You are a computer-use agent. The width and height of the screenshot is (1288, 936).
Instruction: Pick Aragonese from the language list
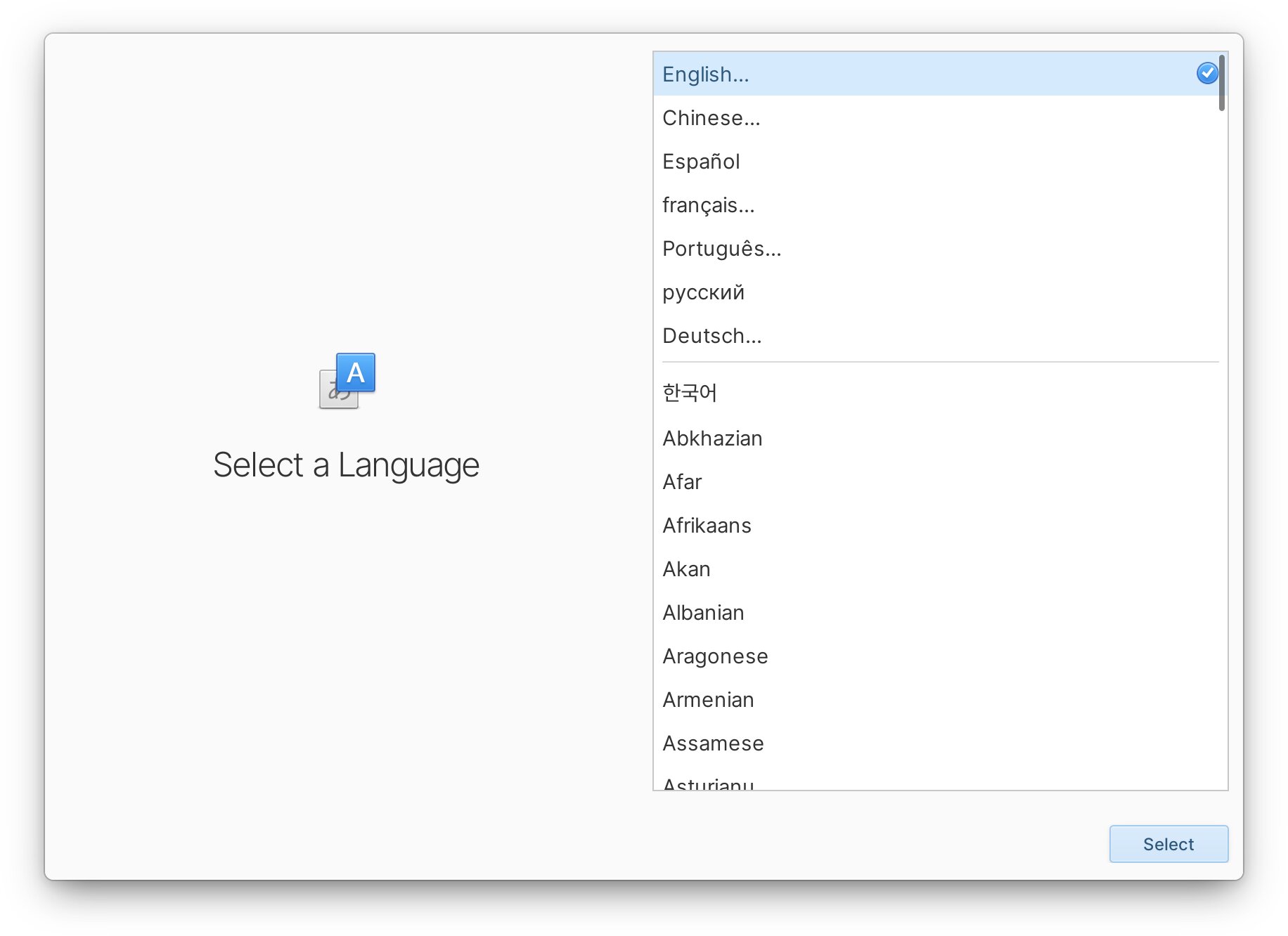tap(715, 656)
